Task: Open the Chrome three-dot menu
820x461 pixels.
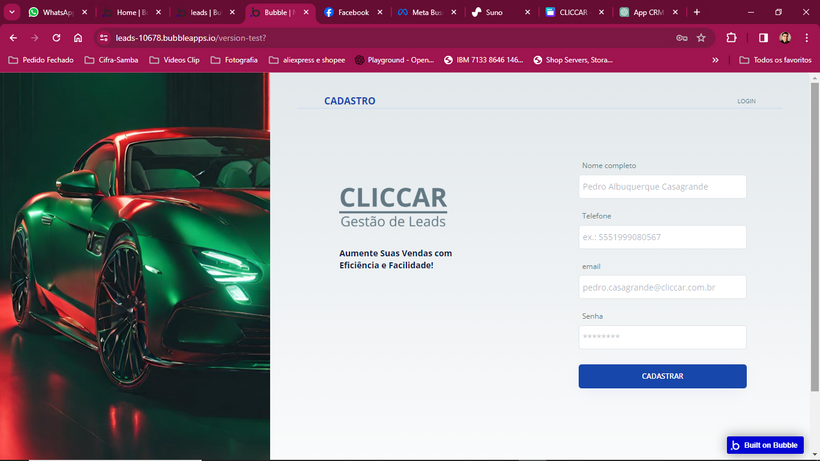Action: [807, 38]
